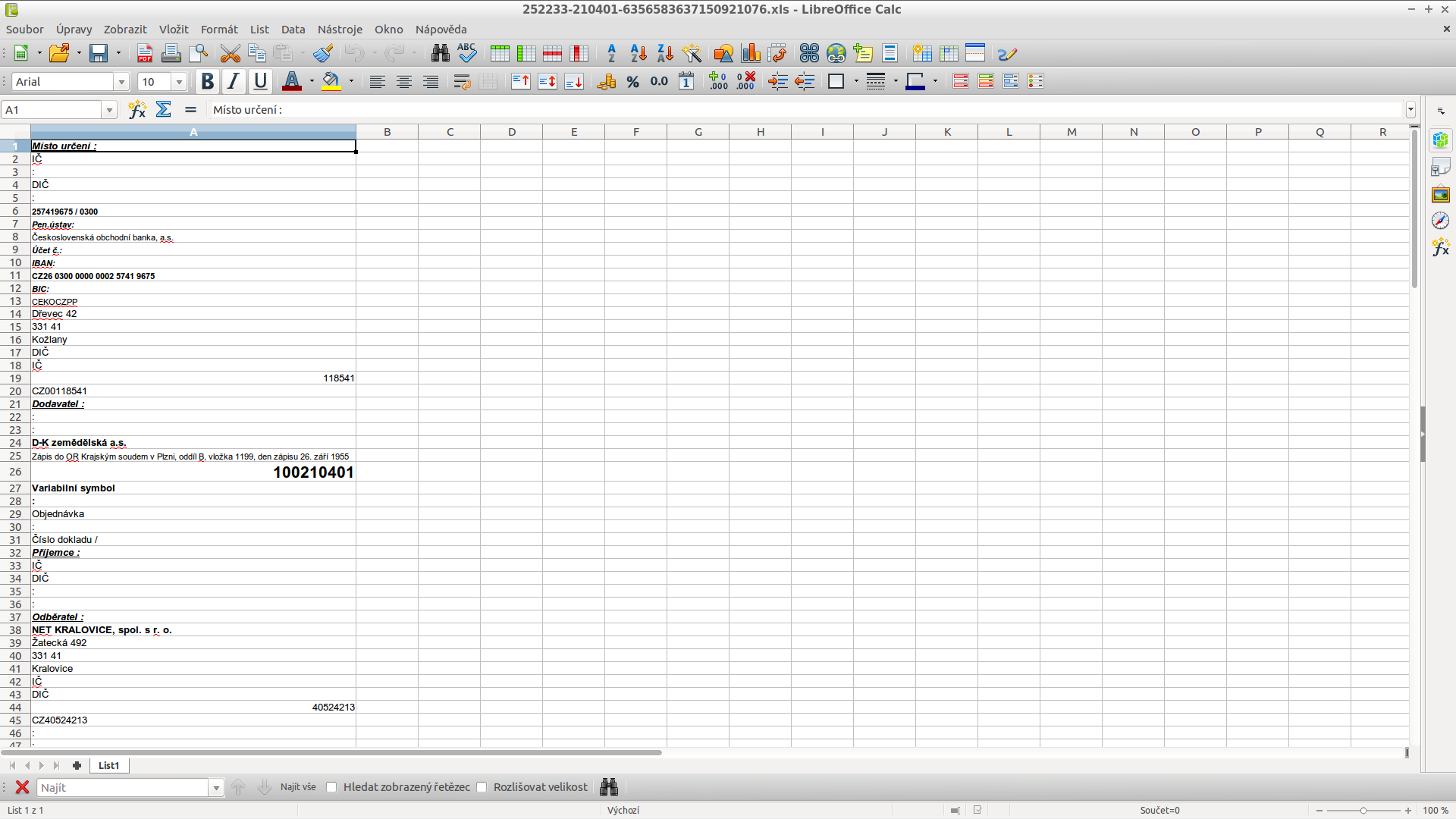Open sidebar Navigator compass icon

pyautogui.click(x=1441, y=221)
